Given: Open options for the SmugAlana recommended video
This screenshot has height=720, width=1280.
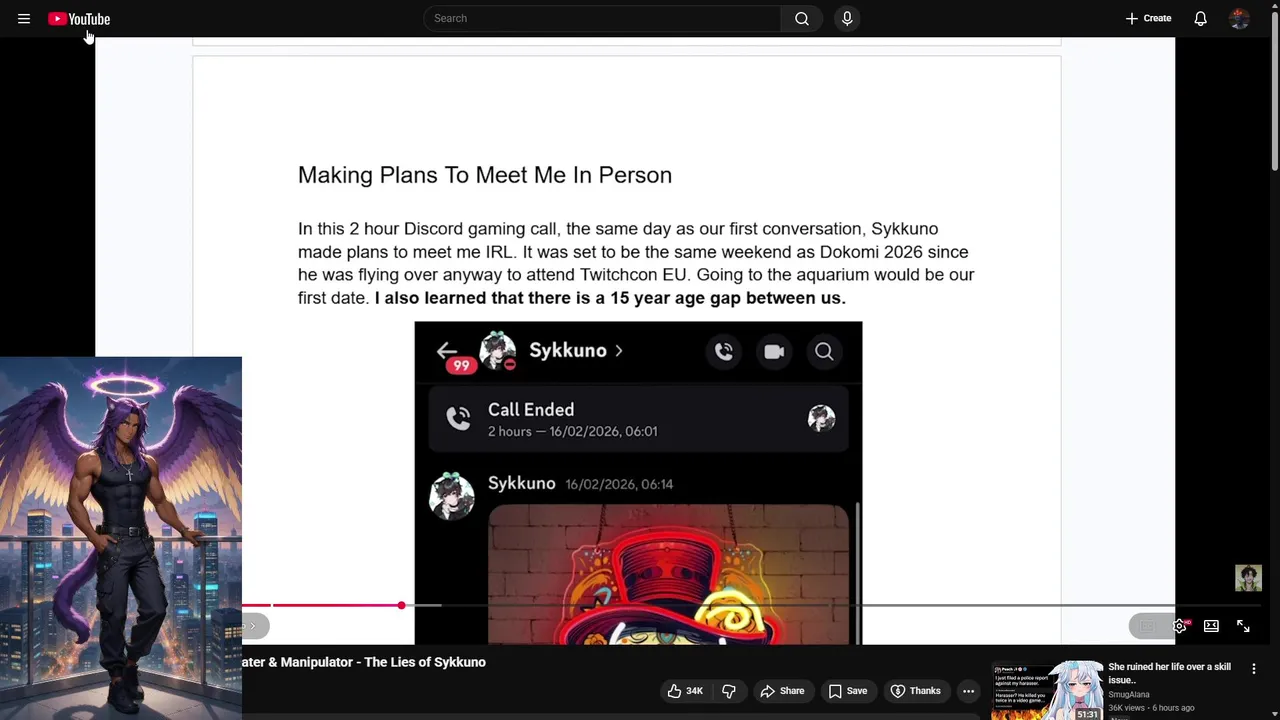Looking at the screenshot, I should [1254, 669].
